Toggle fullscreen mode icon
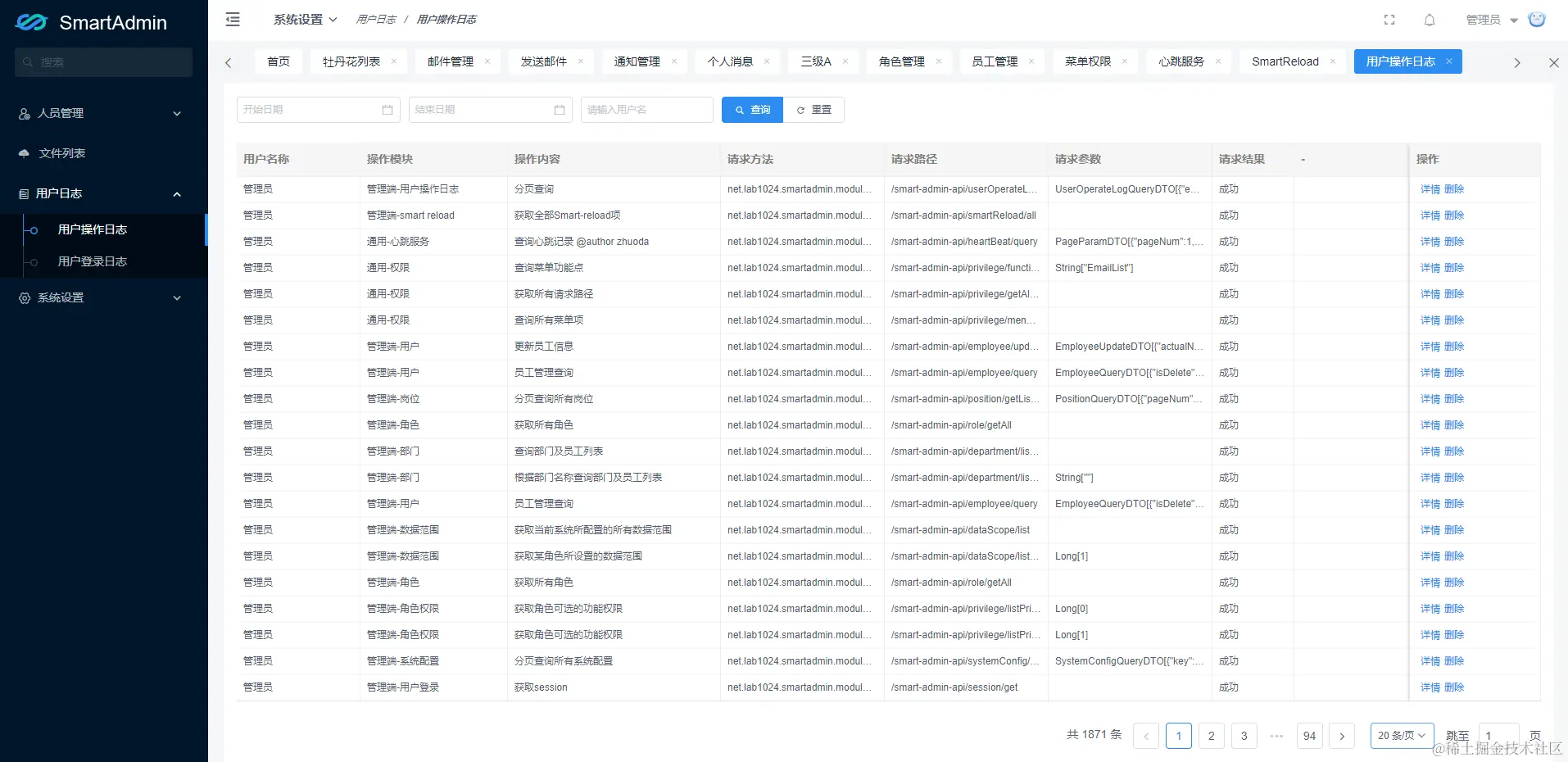Viewport: 1568px width, 762px height. click(1389, 20)
